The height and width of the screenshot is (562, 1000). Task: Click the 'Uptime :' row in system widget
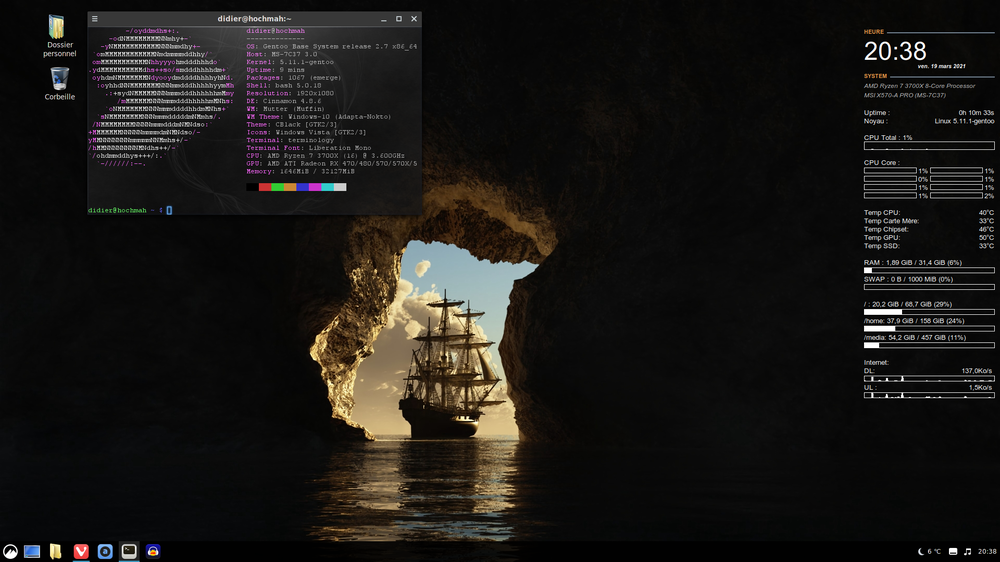coord(929,113)
